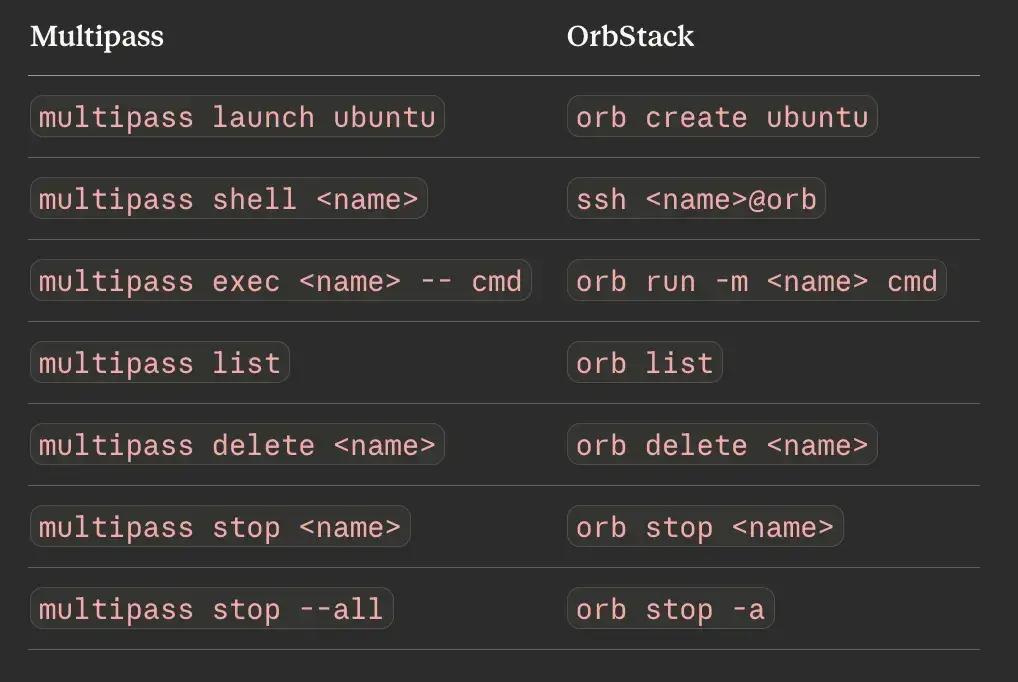This screenshot has width=1018, height=682.
Task: Click the '--all' flag in multipass stop
Action: [x=341, y=609]
